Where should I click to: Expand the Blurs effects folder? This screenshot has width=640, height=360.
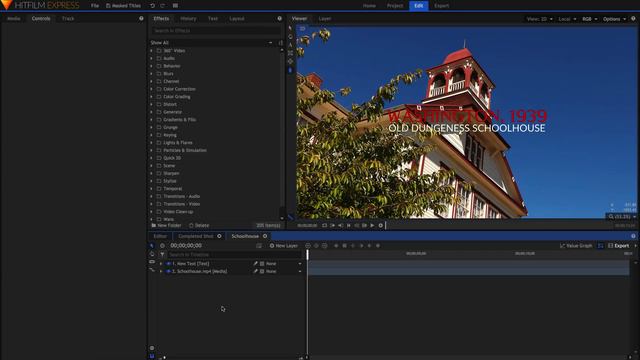151,74
